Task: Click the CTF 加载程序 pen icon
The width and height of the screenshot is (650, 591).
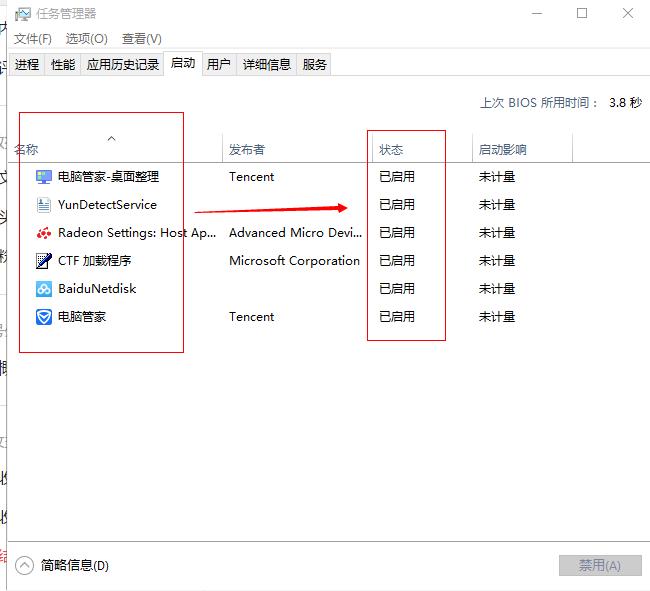Action: point(44,261)
